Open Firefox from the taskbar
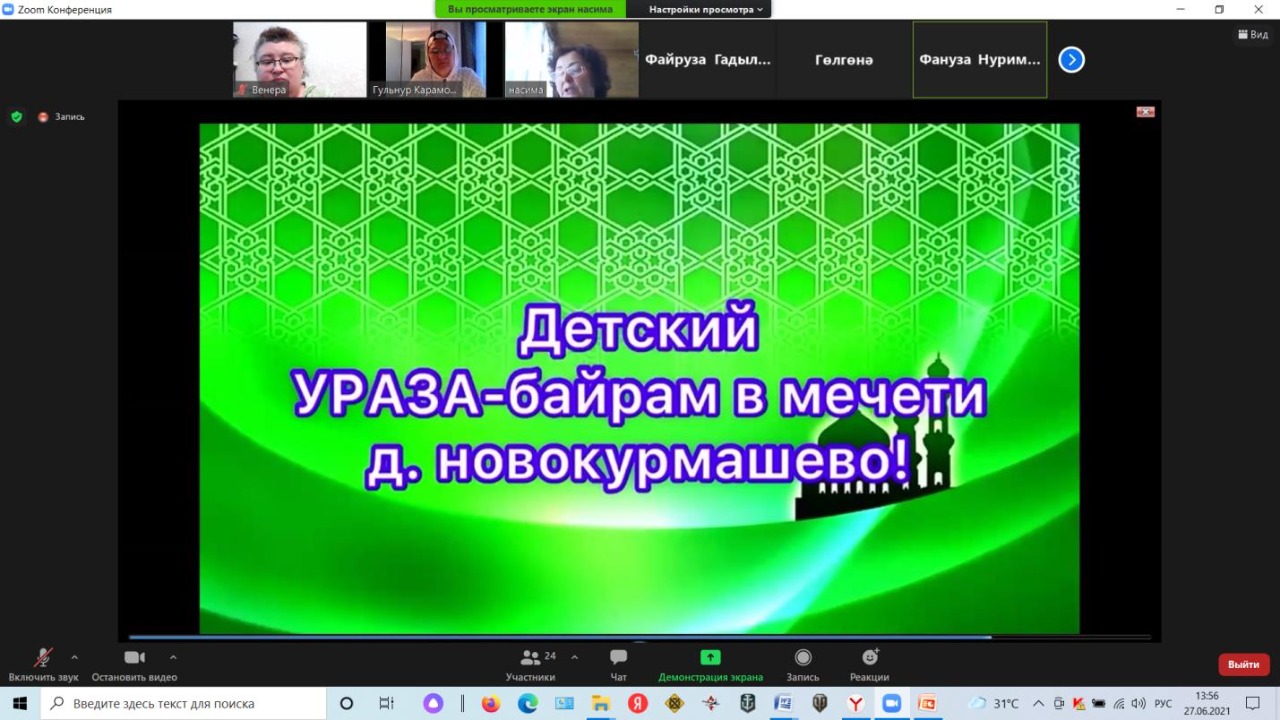This screenshot has height=720, width=1280. [490, 703]
